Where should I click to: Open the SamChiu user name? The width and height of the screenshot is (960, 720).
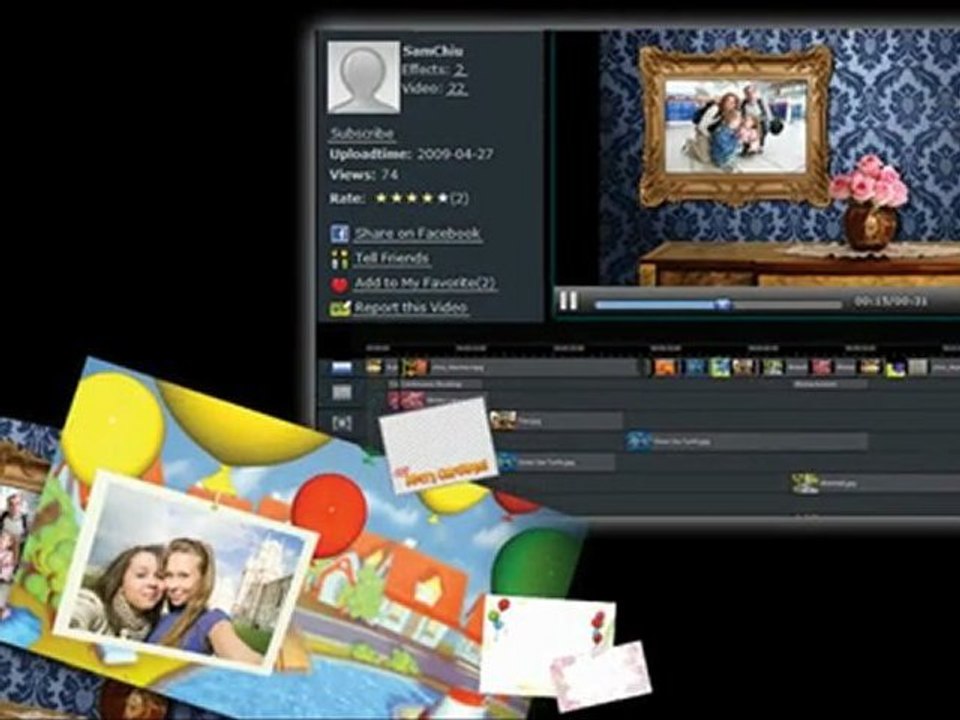click(x=432, y=51)
